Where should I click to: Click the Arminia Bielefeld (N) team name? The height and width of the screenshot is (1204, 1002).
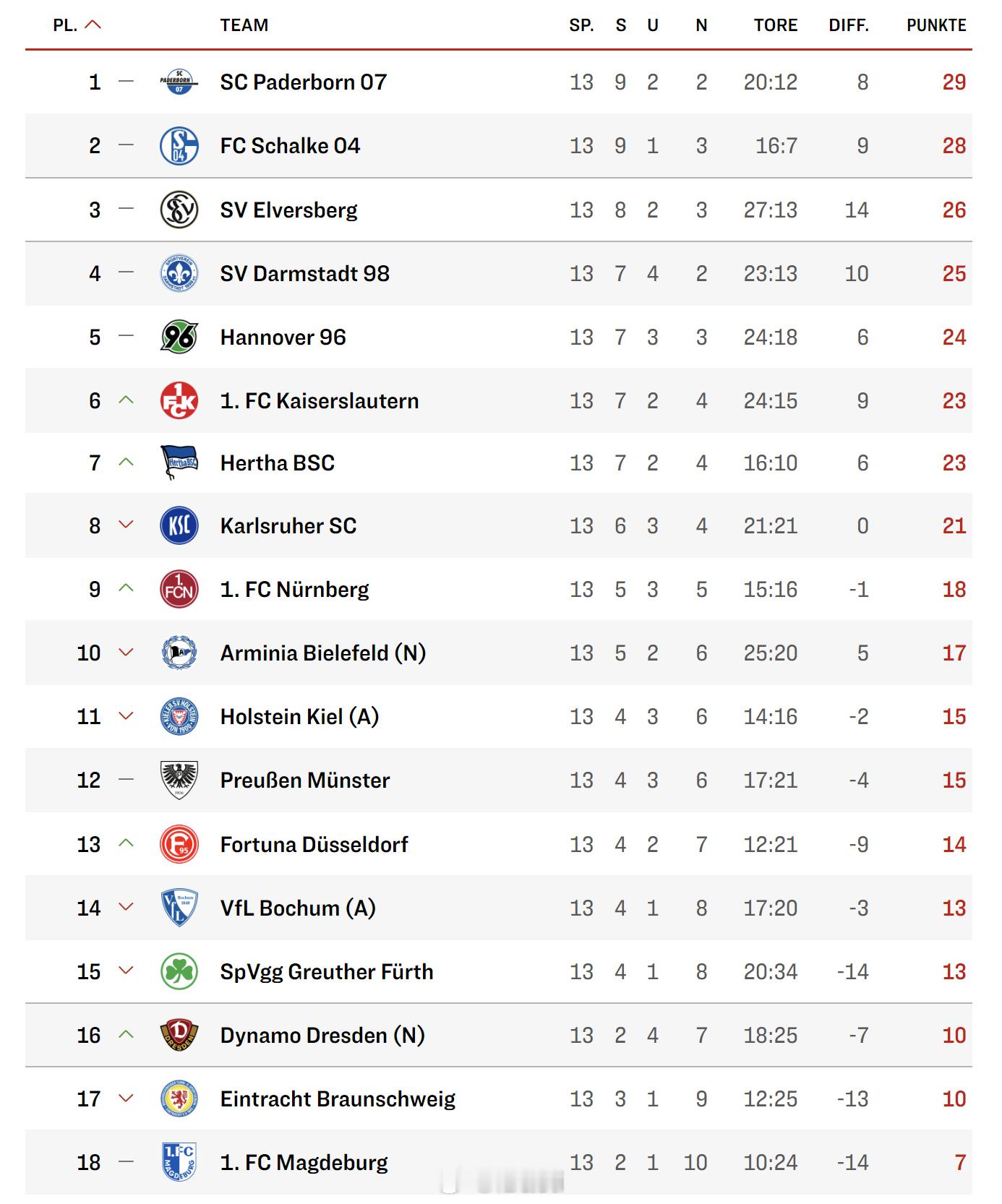click(322, 653)
